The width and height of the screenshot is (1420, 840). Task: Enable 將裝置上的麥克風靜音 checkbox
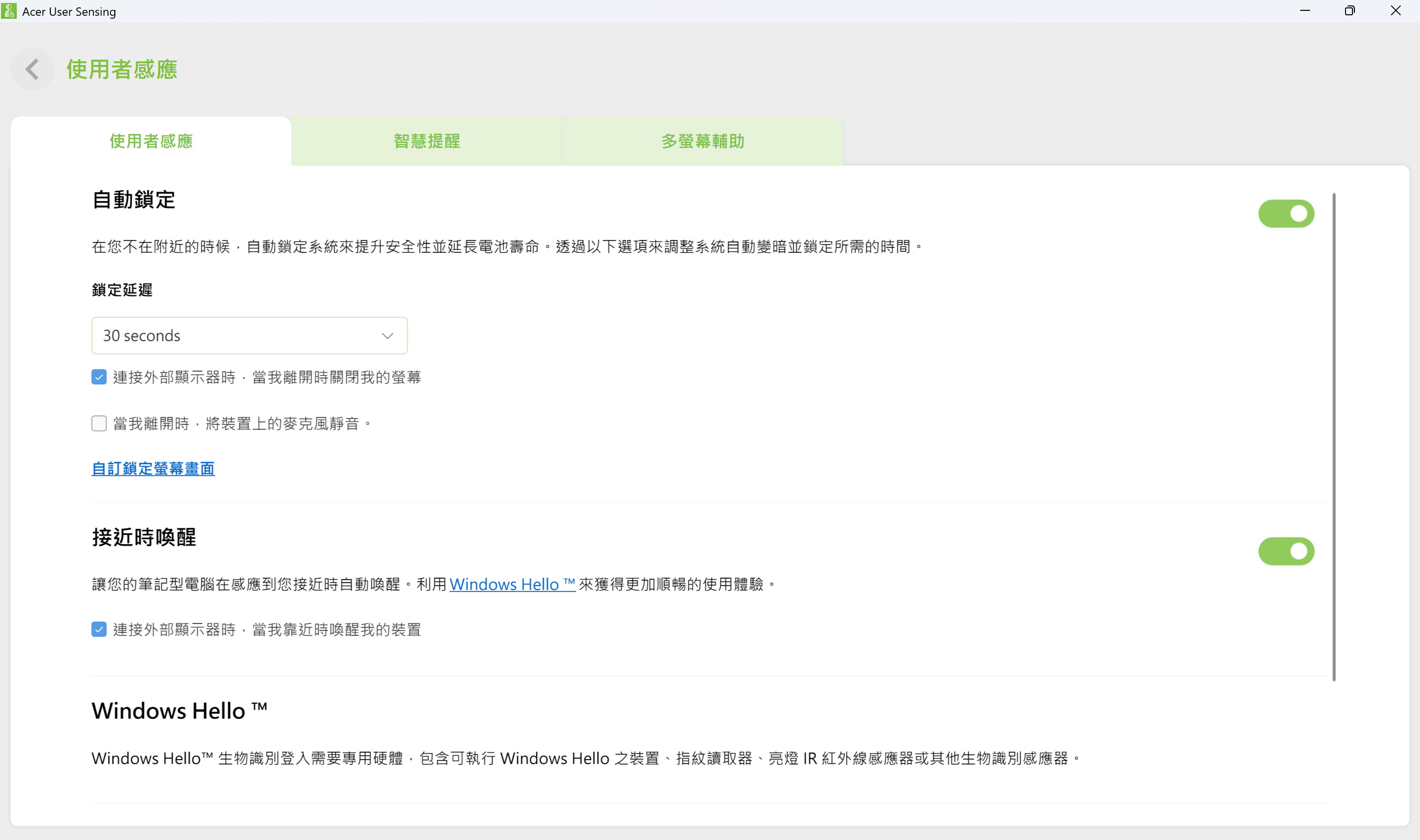point(99,423)
